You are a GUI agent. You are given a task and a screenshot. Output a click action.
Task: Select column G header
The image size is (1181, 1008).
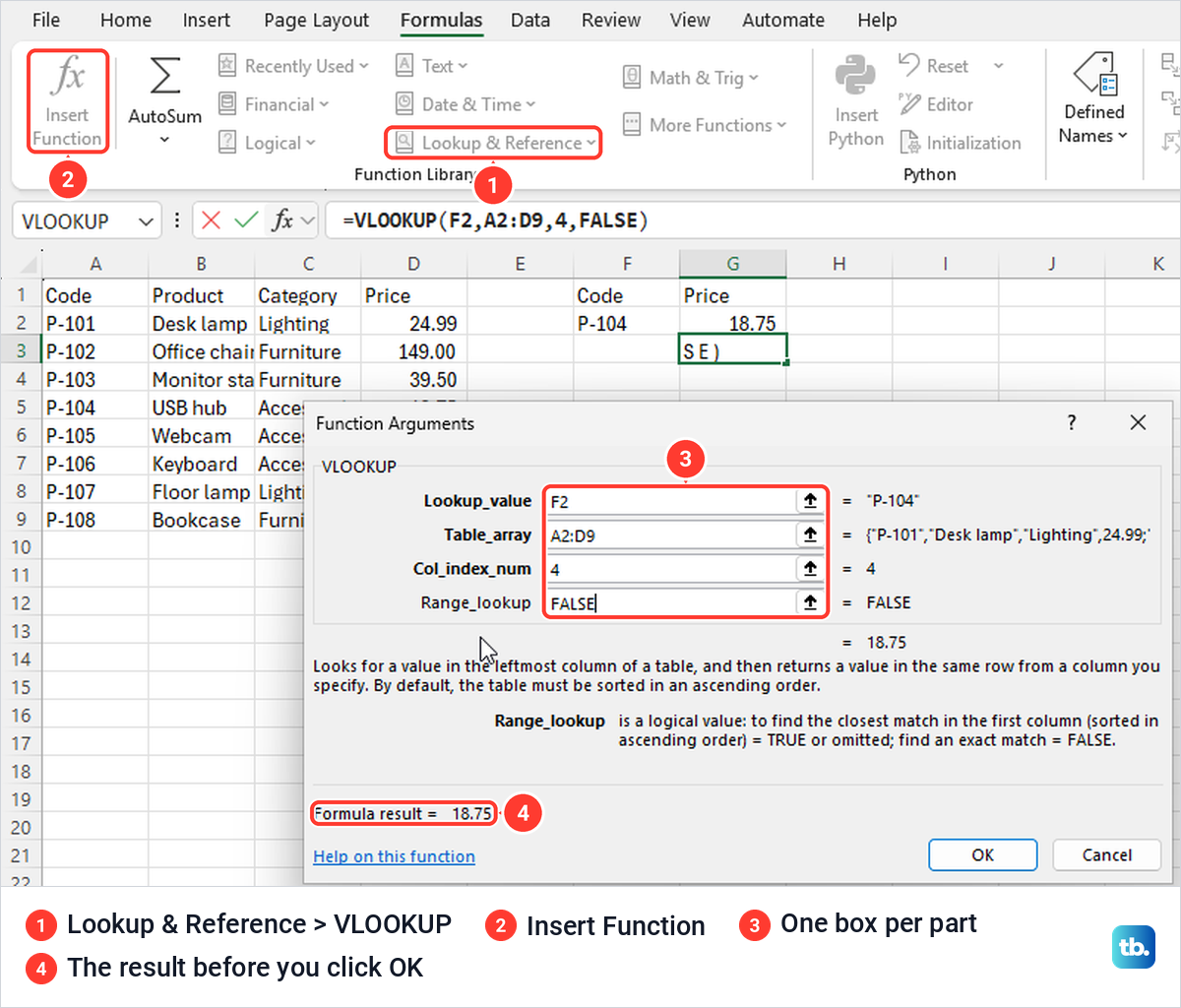click(733, 264)
